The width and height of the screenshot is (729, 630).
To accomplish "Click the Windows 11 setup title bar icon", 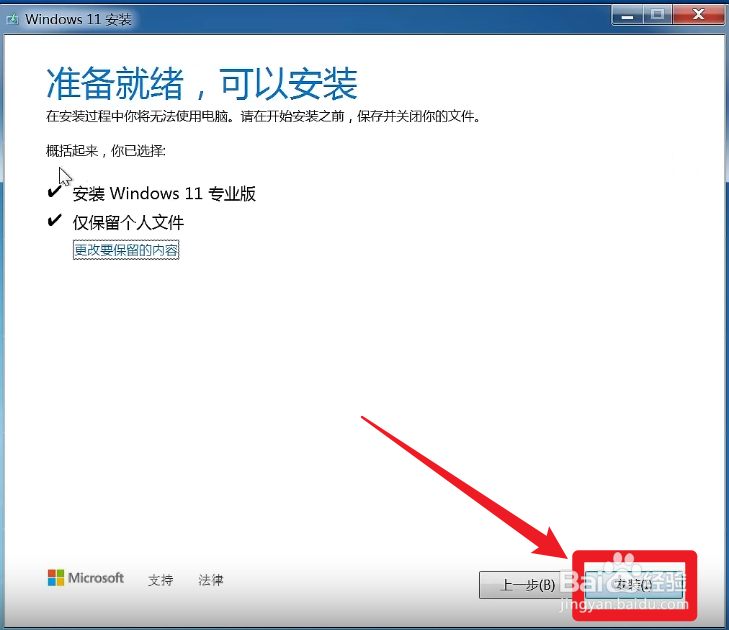I will coord(12,20).
